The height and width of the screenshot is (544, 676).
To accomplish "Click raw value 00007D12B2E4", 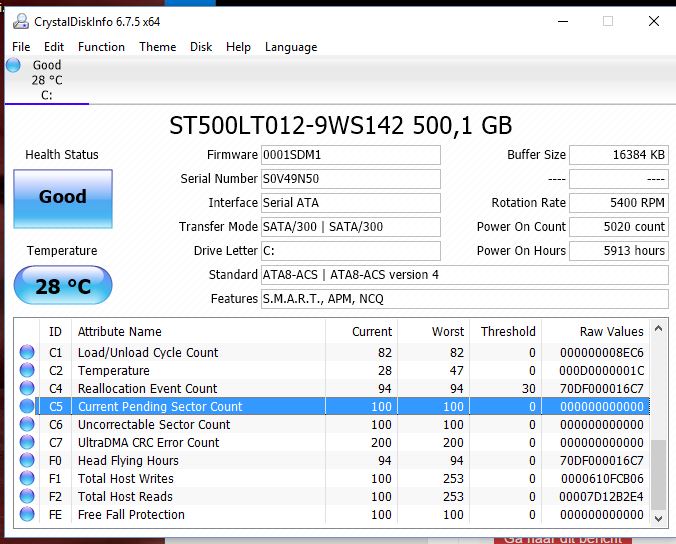I will pos(601,497).
